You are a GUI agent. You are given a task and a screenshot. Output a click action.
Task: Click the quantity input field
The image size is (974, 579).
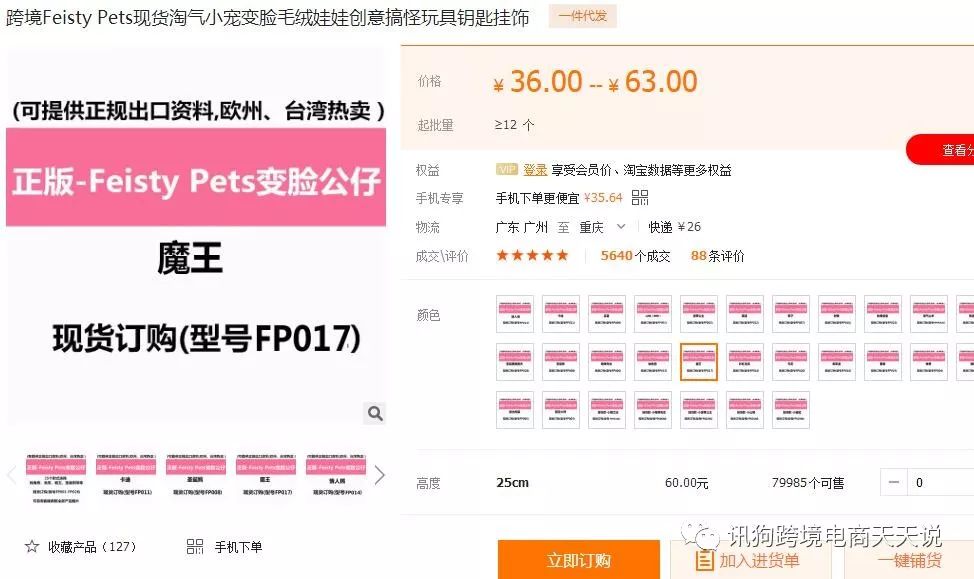[940, 482]
